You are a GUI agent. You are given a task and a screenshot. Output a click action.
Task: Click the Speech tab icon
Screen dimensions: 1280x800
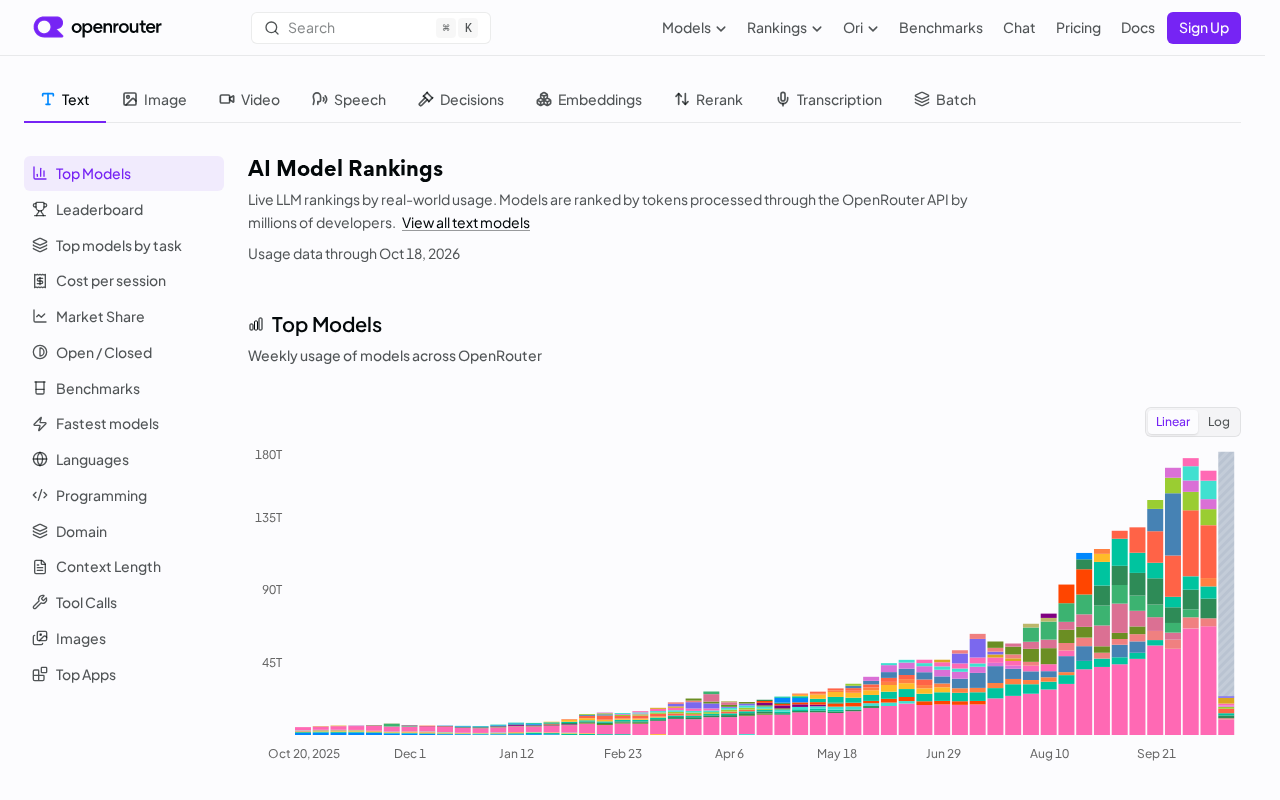(x=320, y=99)
